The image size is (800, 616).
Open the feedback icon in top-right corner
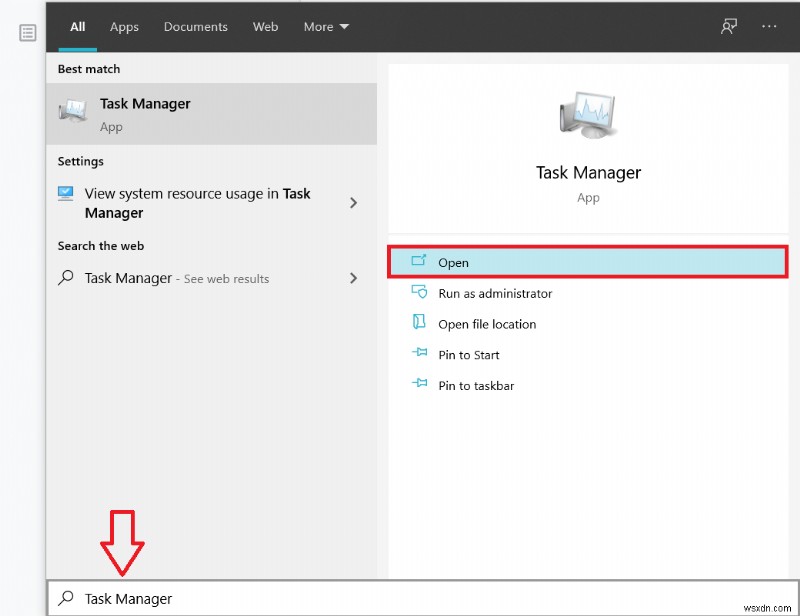pos(729,27)
